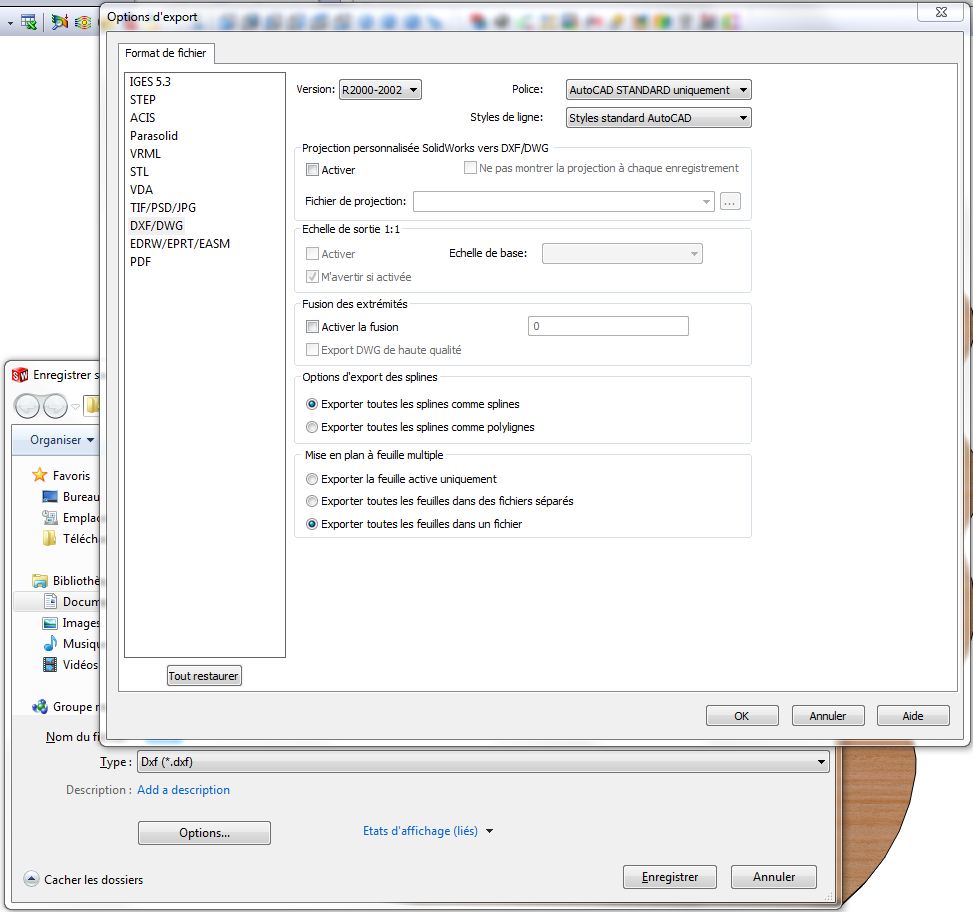Select Exporter toutes les splines comme polylignes
The height and width of the screenshot is (912, 973).
click(x=312, y=427)
